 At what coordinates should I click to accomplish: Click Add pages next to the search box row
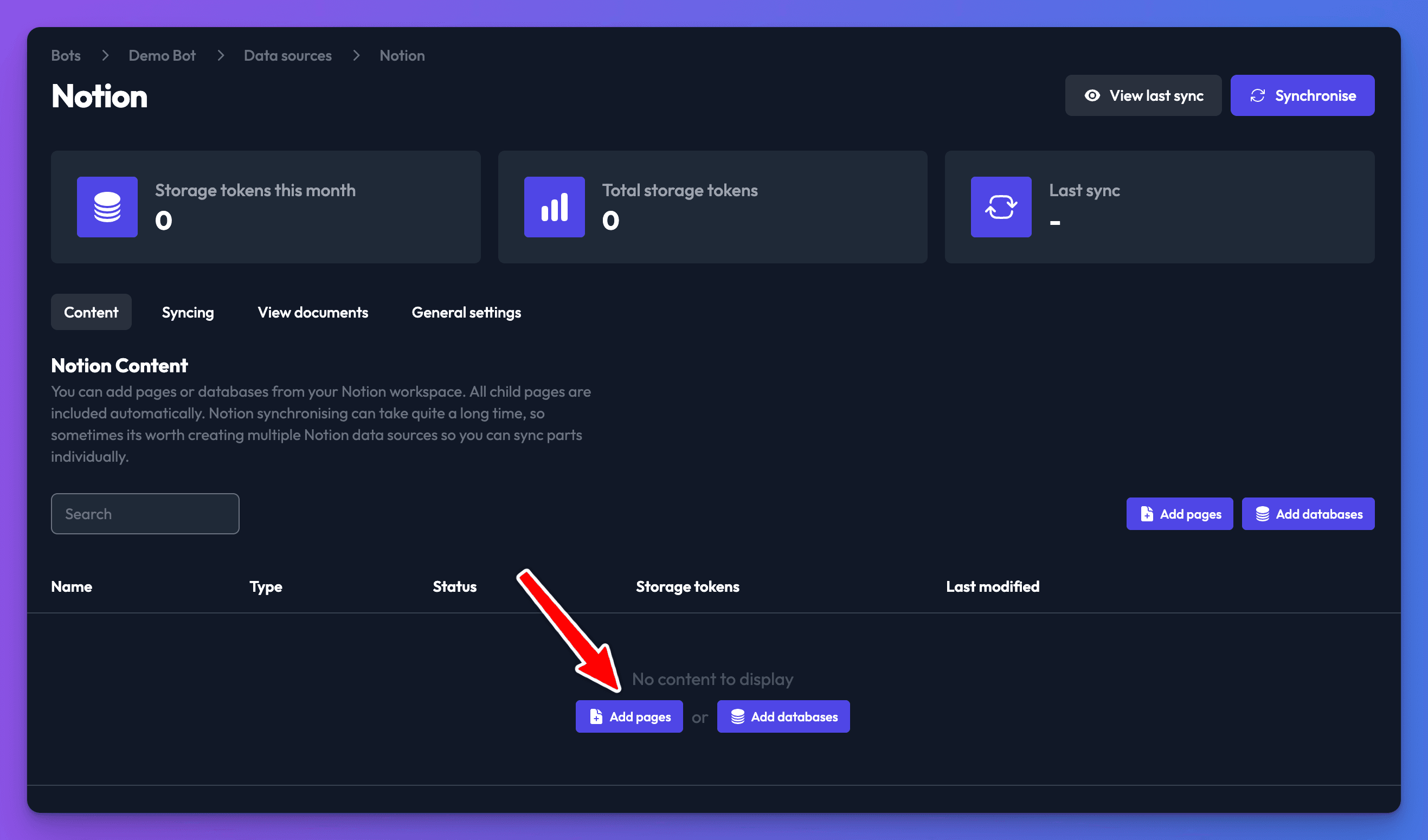click(1179, 514)
